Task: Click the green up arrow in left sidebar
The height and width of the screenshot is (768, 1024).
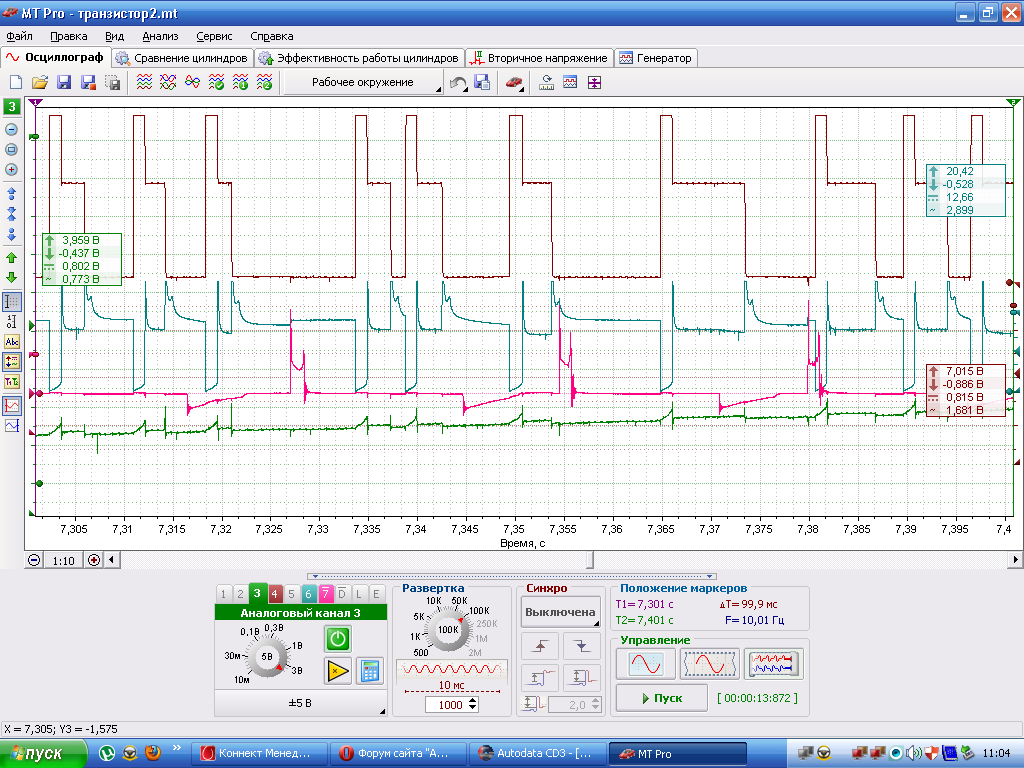Action: [11, 258]
